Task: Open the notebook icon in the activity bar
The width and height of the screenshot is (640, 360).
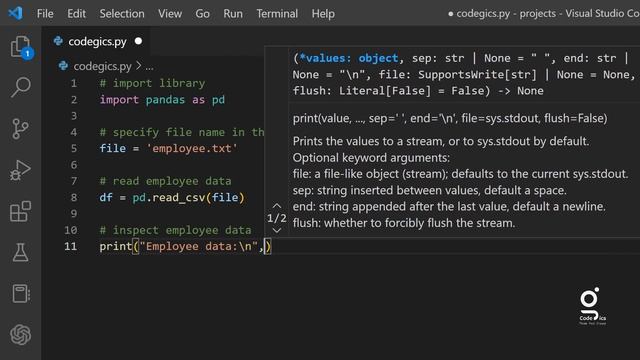Action: pyautogui.click(x=20, y=293)
